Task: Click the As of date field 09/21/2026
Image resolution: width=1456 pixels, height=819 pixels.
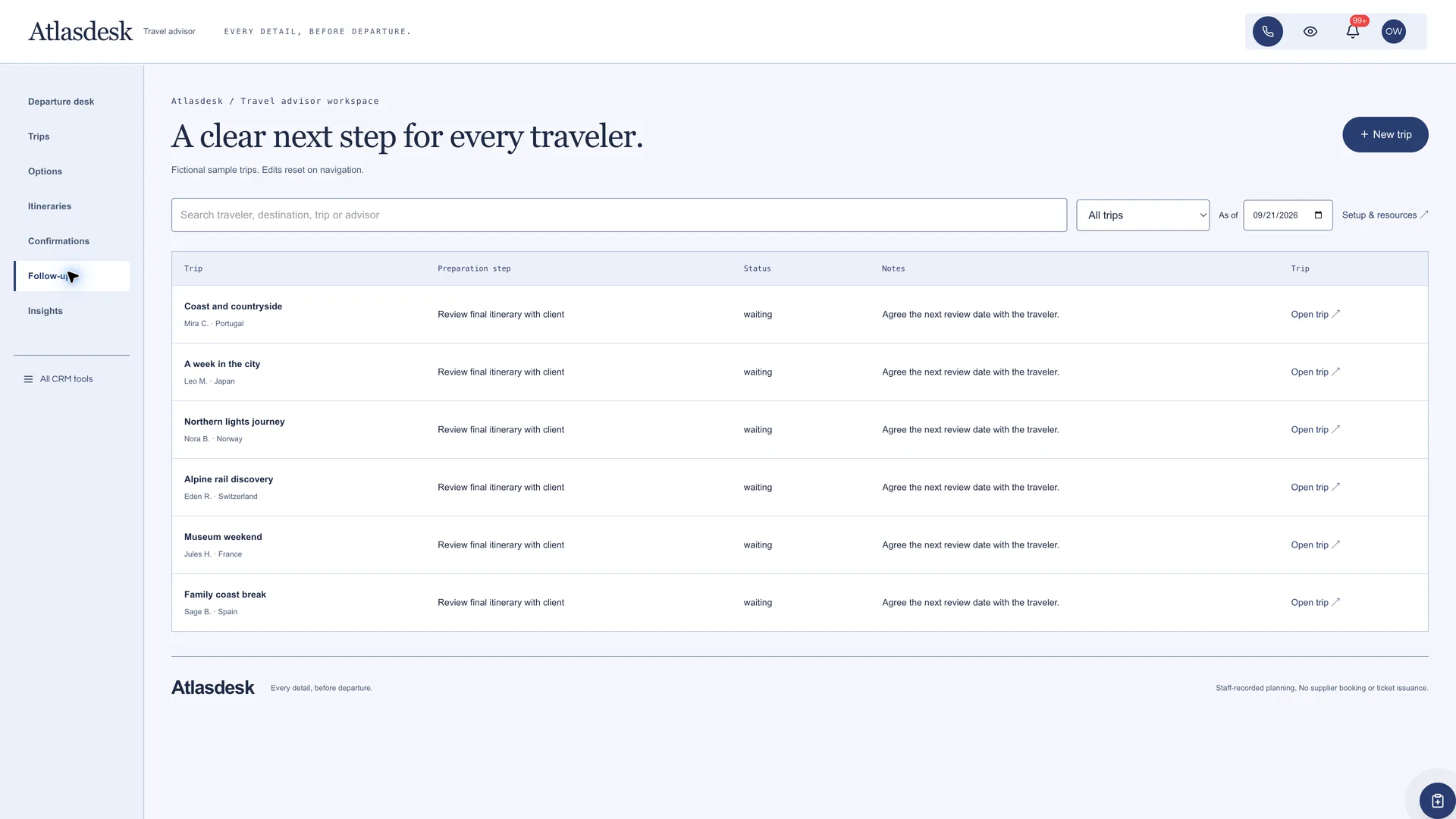Action: tap(1288, 215)
